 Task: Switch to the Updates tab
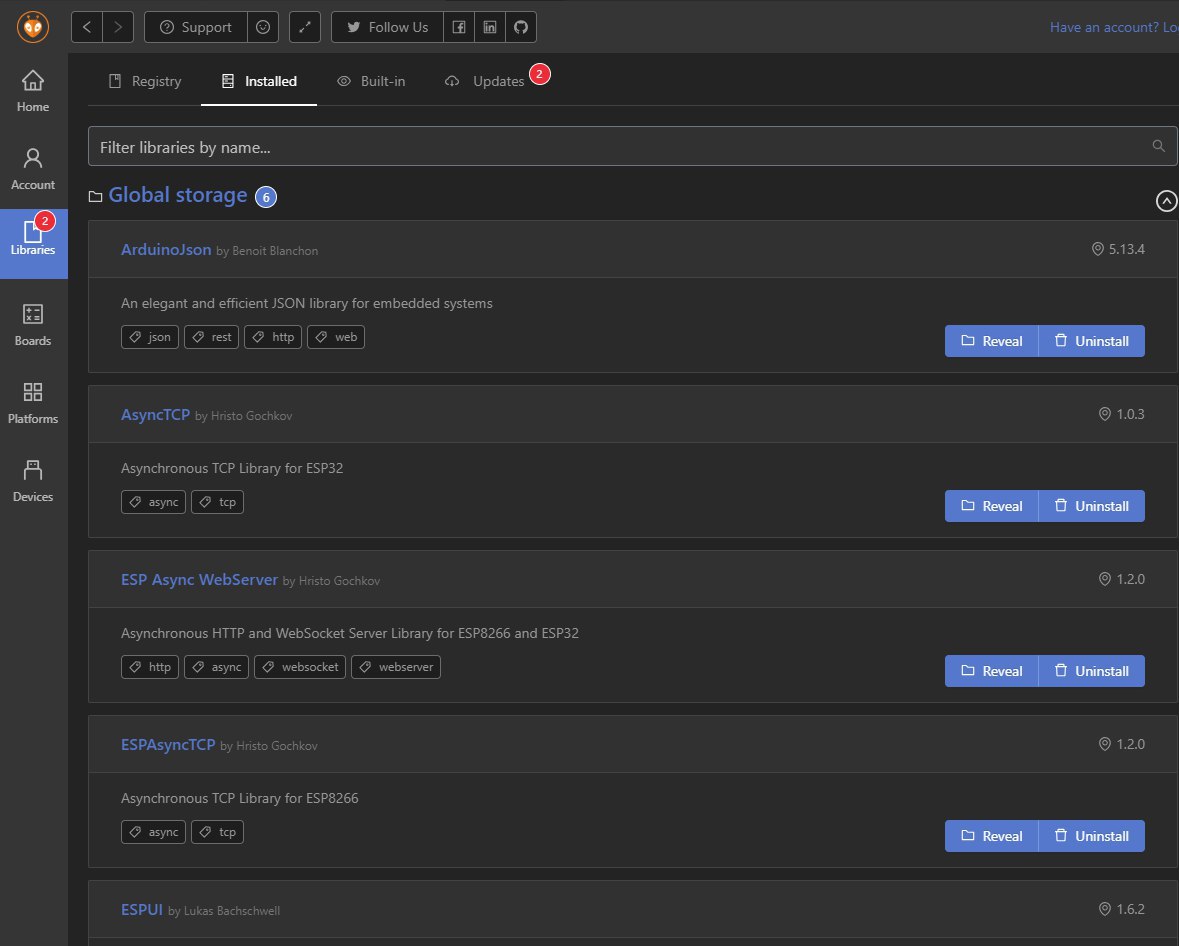point(485,81)
